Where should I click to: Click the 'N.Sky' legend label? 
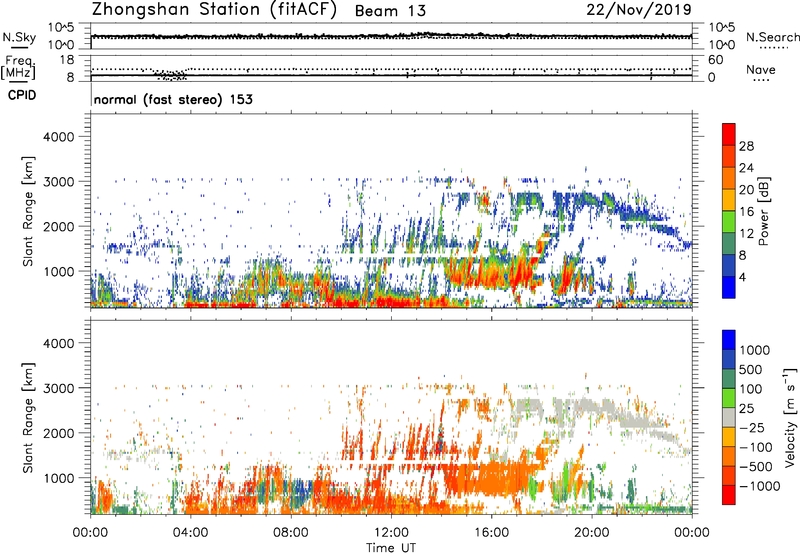(x=19, y=37)
